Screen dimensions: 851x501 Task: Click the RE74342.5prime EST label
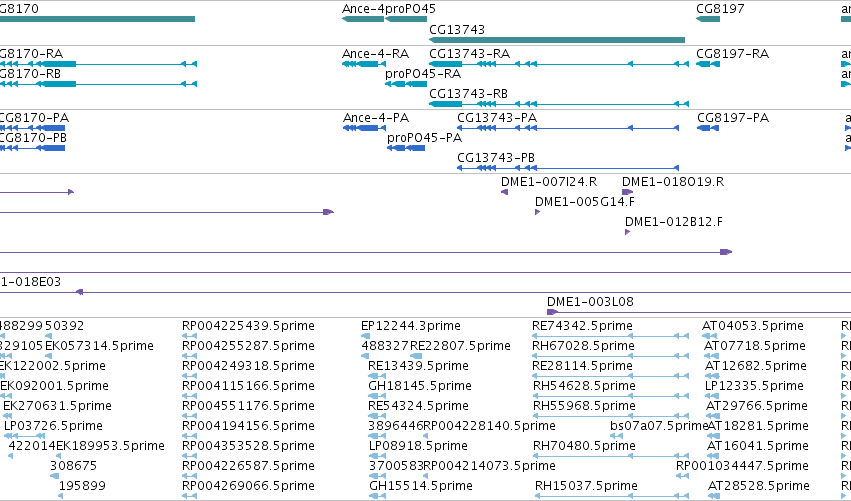582,326
